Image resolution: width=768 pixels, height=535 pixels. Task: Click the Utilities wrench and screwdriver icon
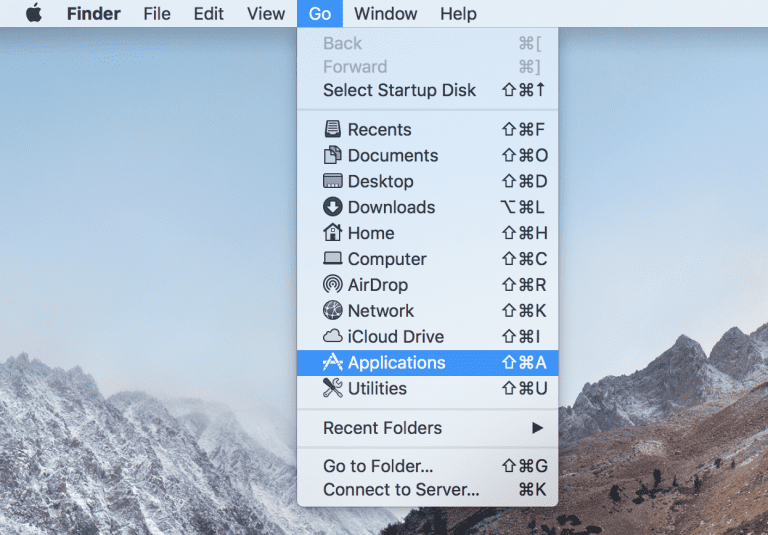coord(333,388)
